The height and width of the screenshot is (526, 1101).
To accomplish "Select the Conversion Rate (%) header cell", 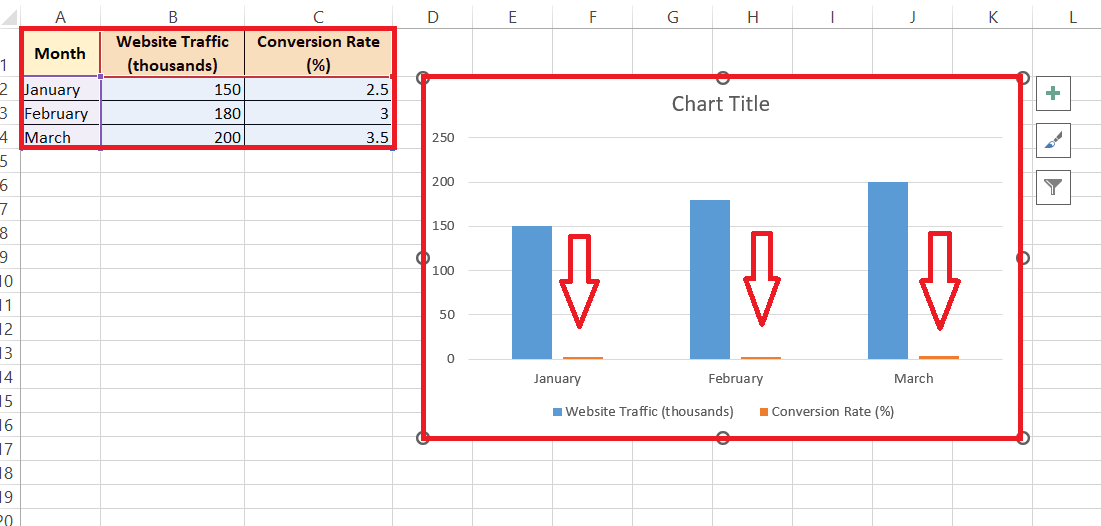I will 318,53.
